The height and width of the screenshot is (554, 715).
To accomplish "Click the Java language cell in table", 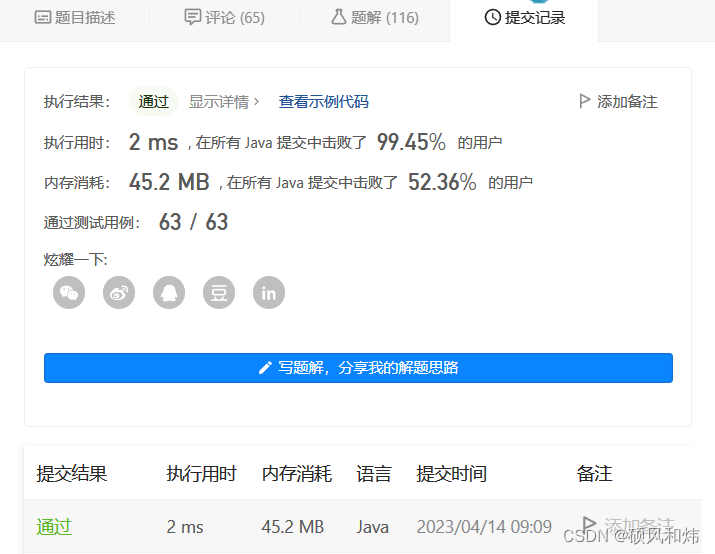I will coord(373,527).
